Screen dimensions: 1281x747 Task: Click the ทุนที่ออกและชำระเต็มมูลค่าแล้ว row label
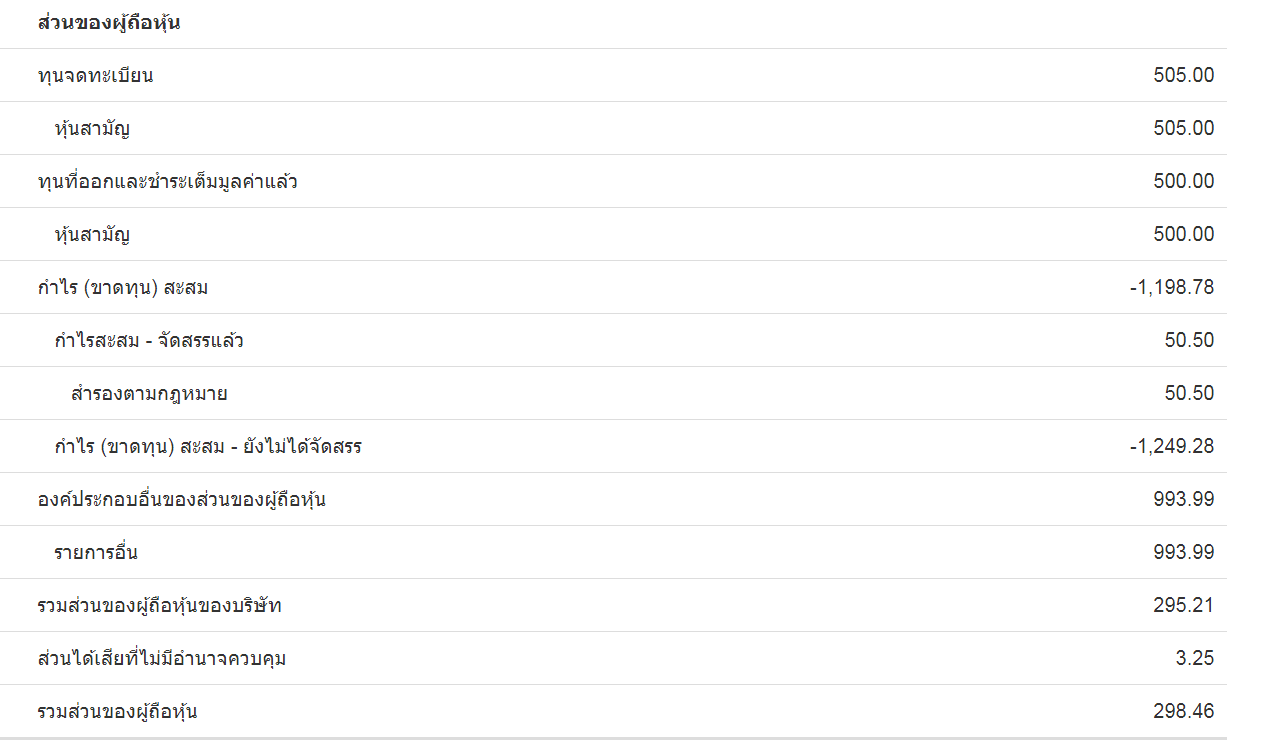[x=167, y=181]
